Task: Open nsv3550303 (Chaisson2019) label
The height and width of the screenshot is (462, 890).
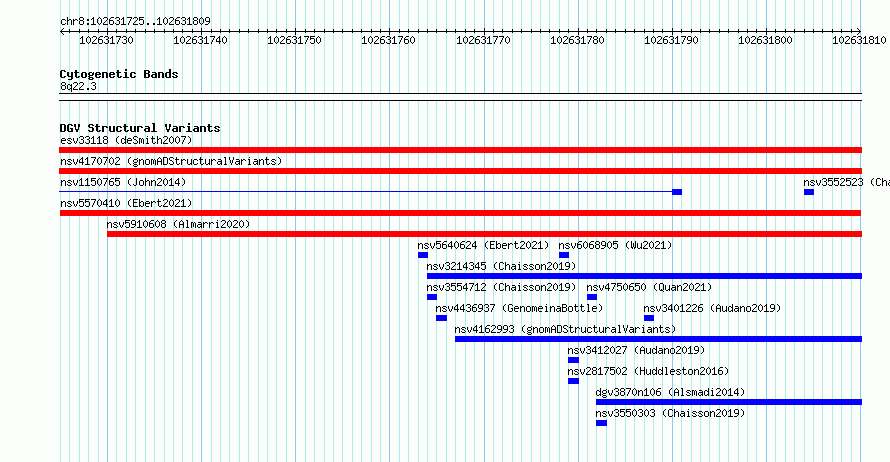Action: coord(670,413)
